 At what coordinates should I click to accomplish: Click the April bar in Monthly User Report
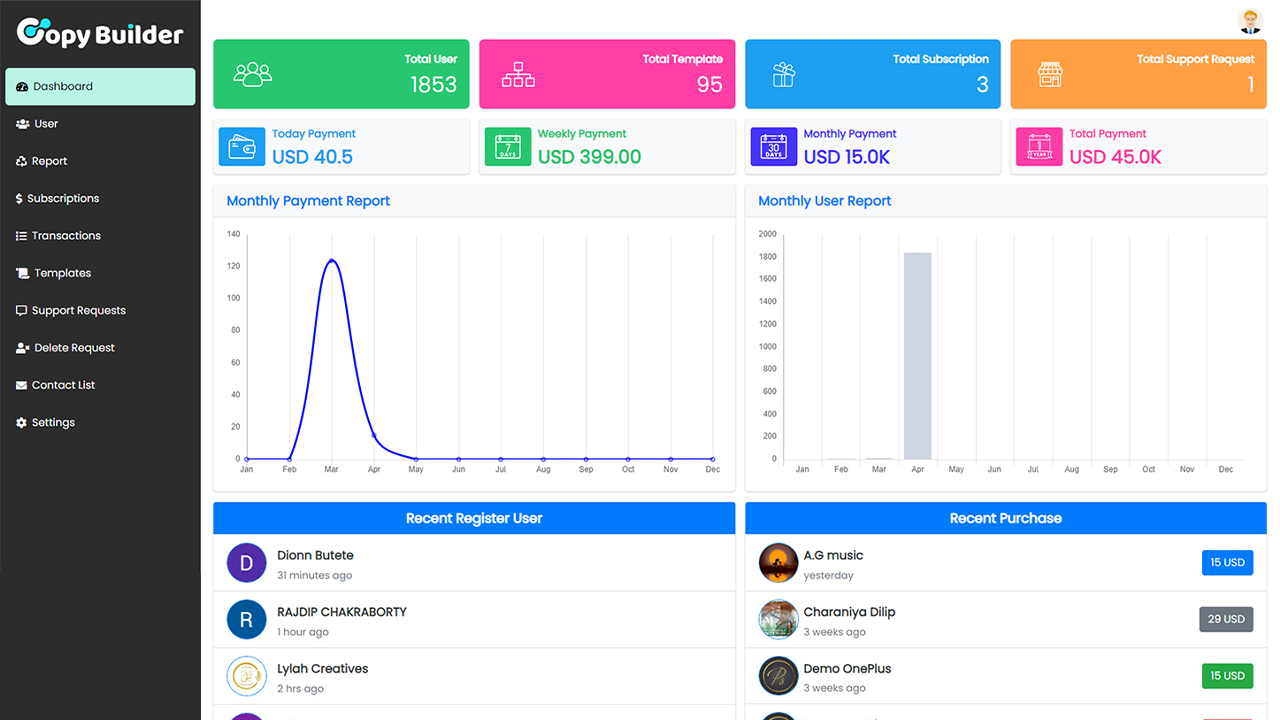[x=917, y=355]
